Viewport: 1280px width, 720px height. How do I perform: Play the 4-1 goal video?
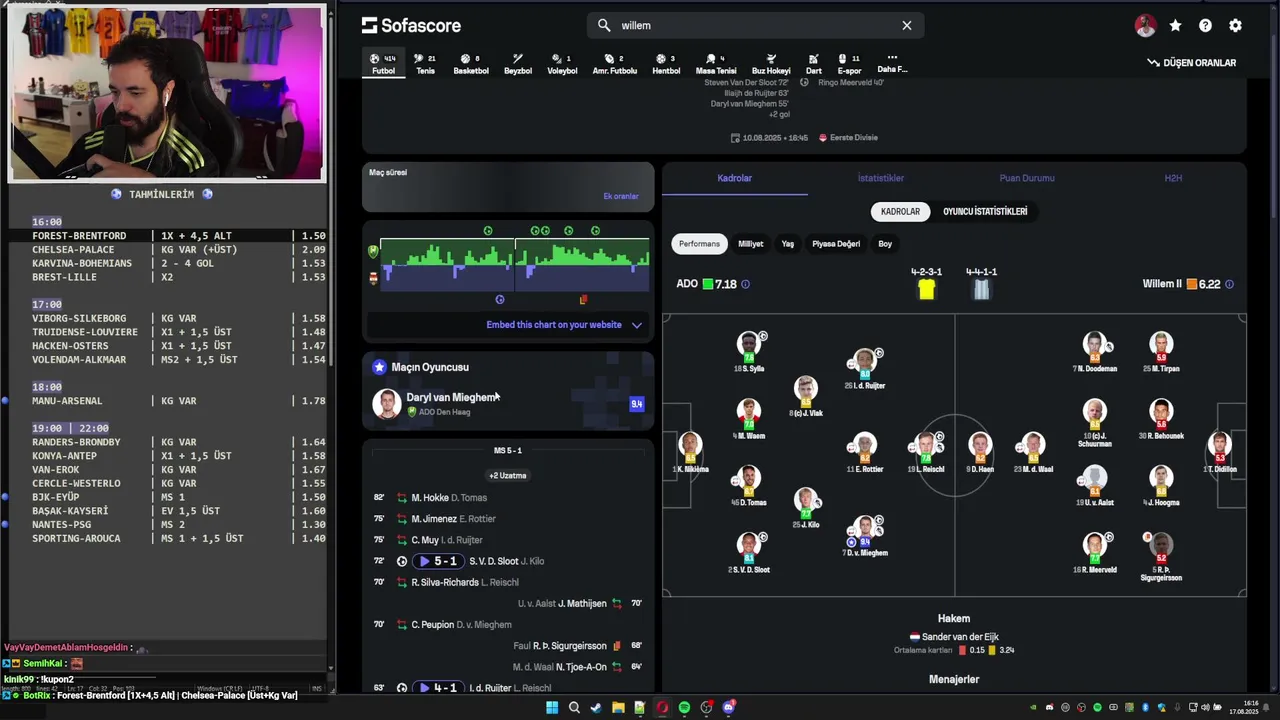[x=439, y=688]
